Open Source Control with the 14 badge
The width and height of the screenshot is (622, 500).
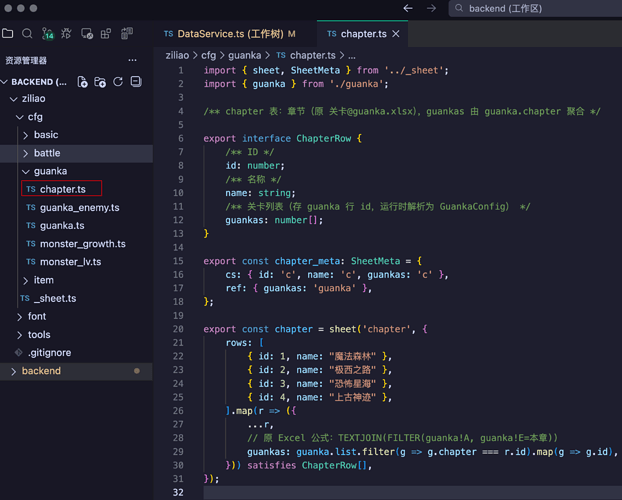48,34
